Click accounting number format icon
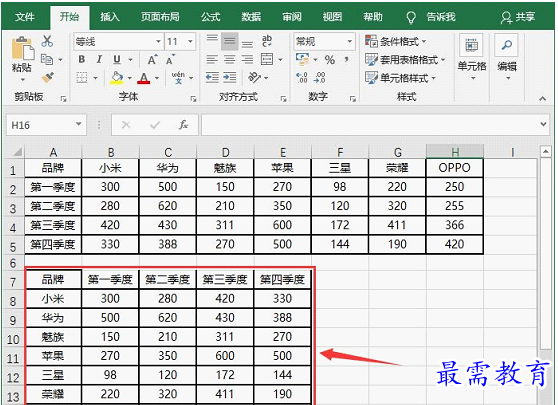This screenshot has height=405, width=558. [x=302, y=59]
